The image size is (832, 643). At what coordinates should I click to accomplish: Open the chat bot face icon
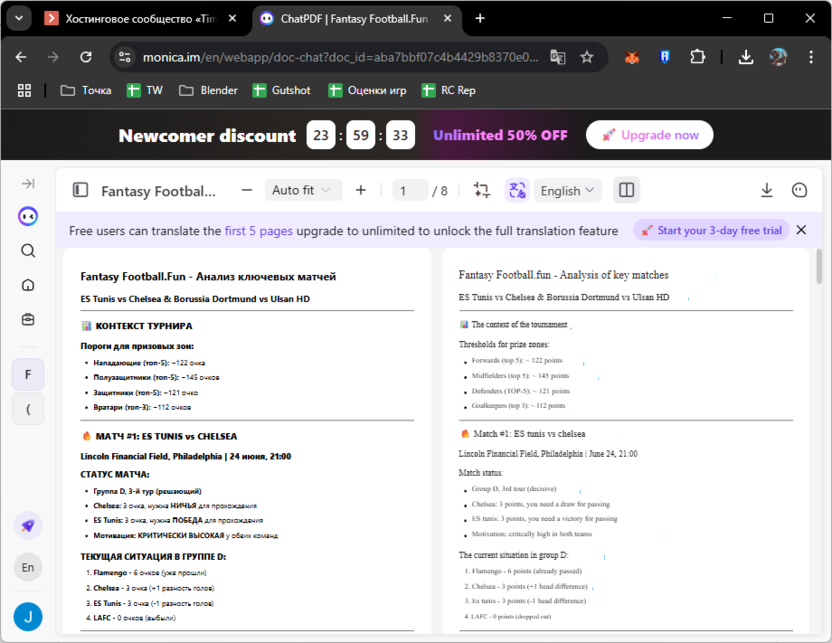[x=800, y=190]
